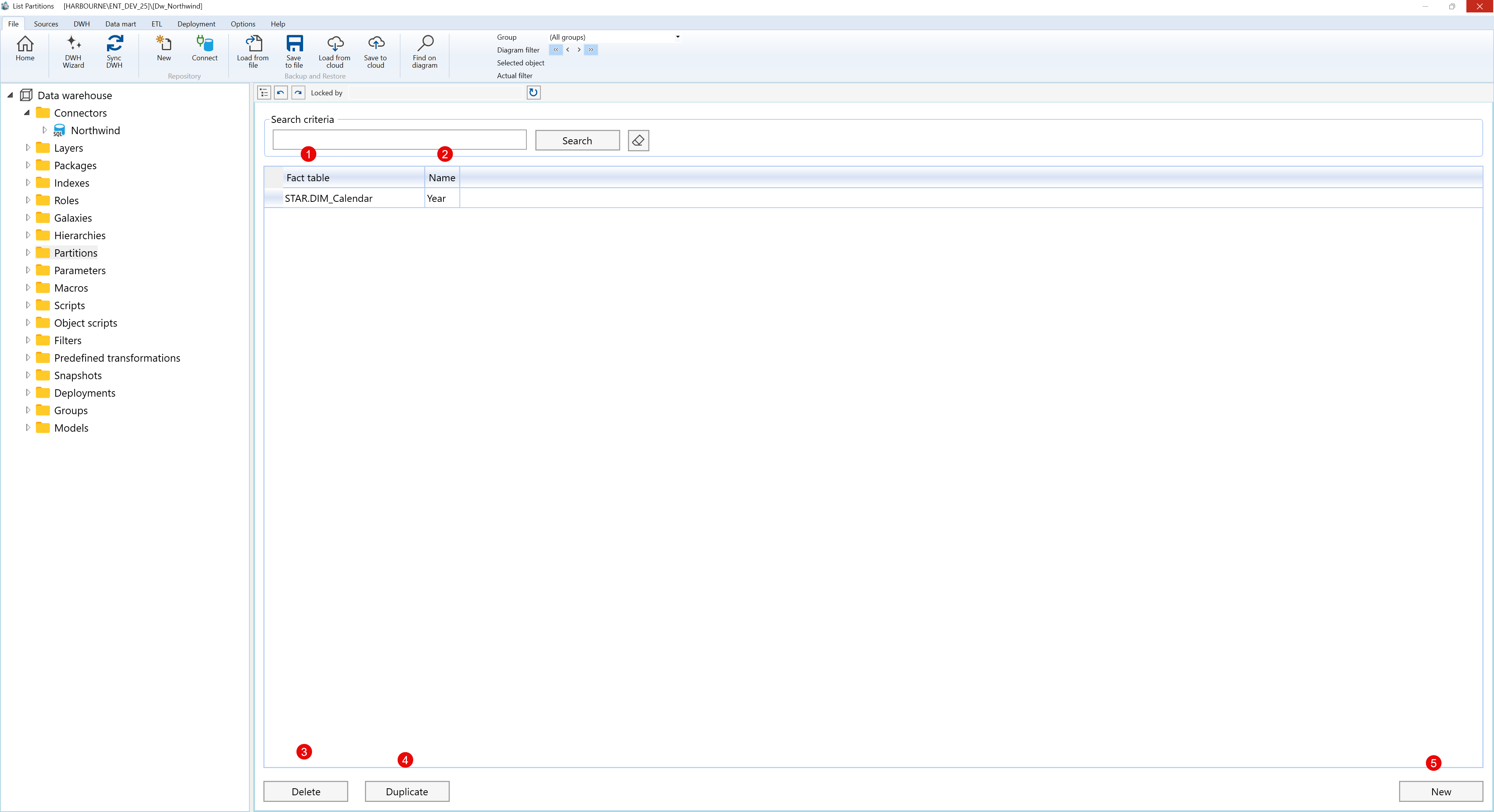The image size is (1494, 812).
Task: Collapse the Connectors folder
Action: pos(27,112)
